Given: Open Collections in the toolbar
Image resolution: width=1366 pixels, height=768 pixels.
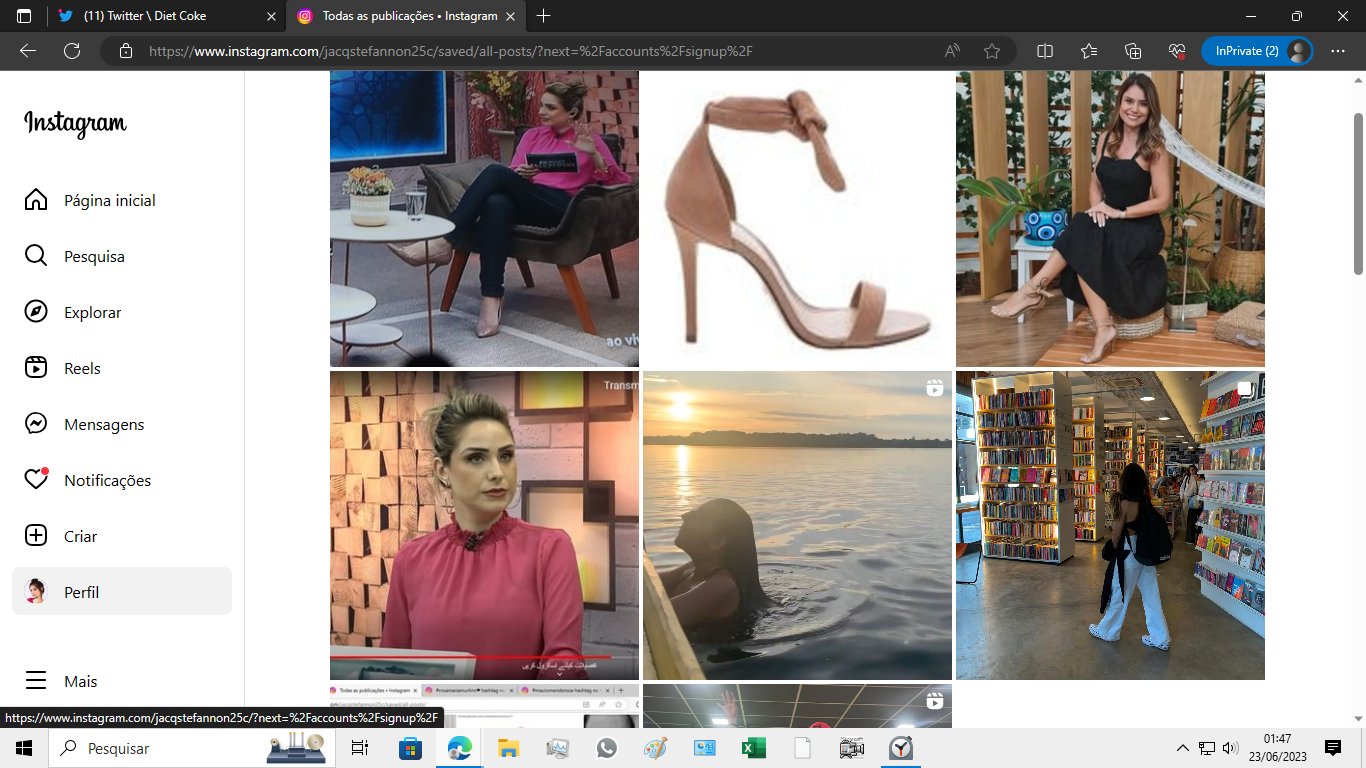Looking at the screenshot, I should (x=1133, y=51).
